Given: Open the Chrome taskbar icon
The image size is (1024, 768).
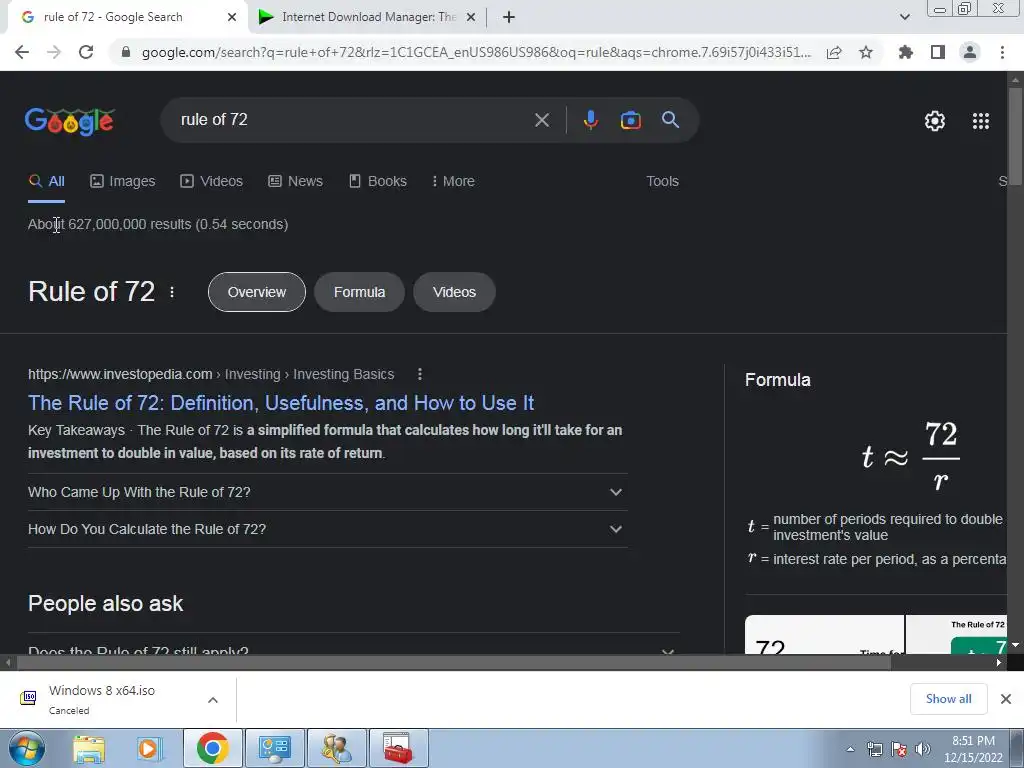Looking at the screenshot, I should click(x=212, y=748).
